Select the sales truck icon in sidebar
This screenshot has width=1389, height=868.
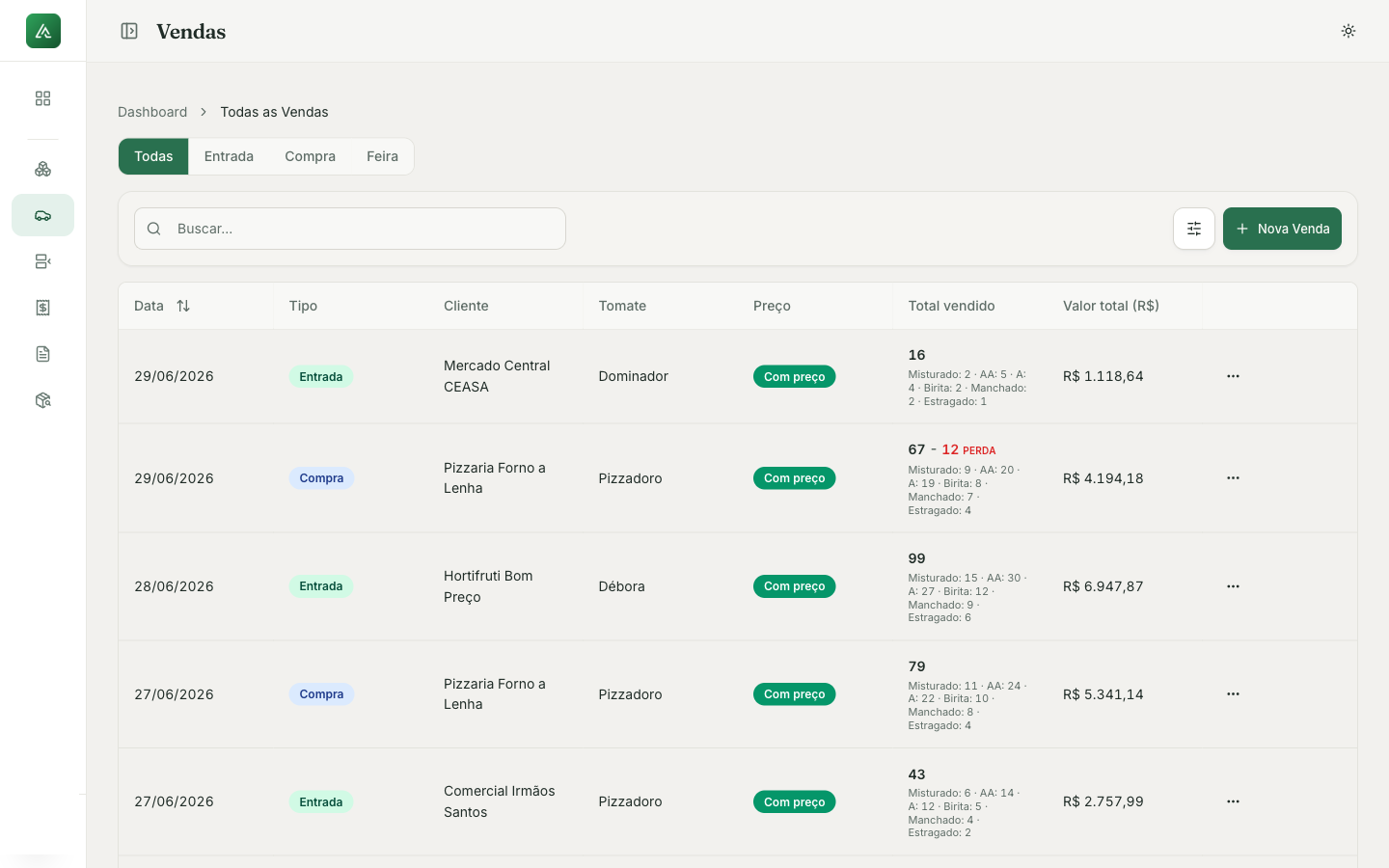[x=42, y=215]
